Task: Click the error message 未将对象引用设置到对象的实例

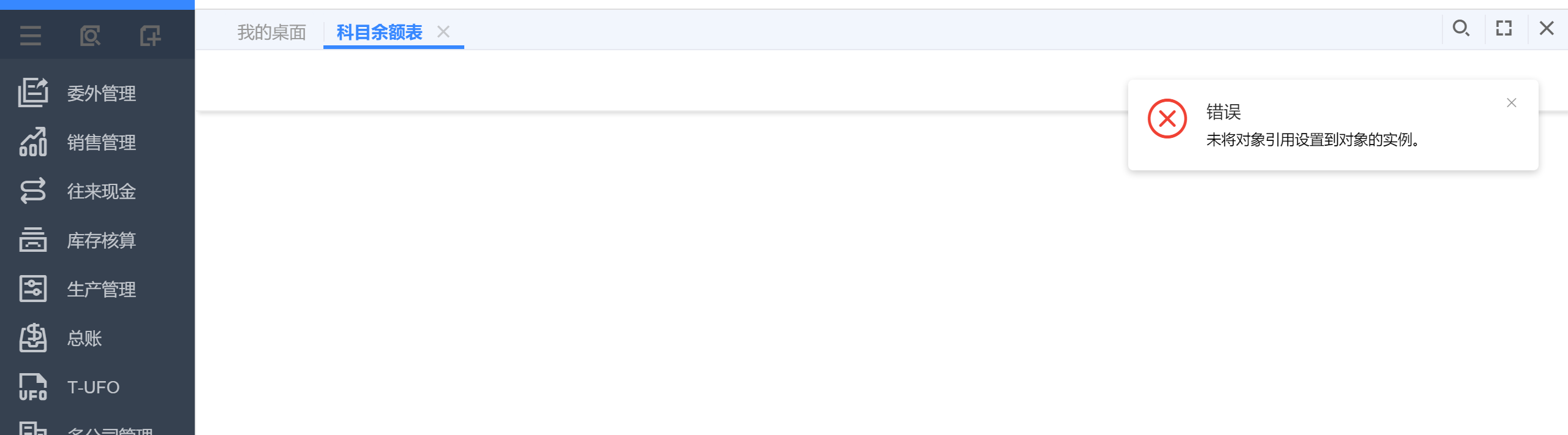Action: click(1313, 140)
